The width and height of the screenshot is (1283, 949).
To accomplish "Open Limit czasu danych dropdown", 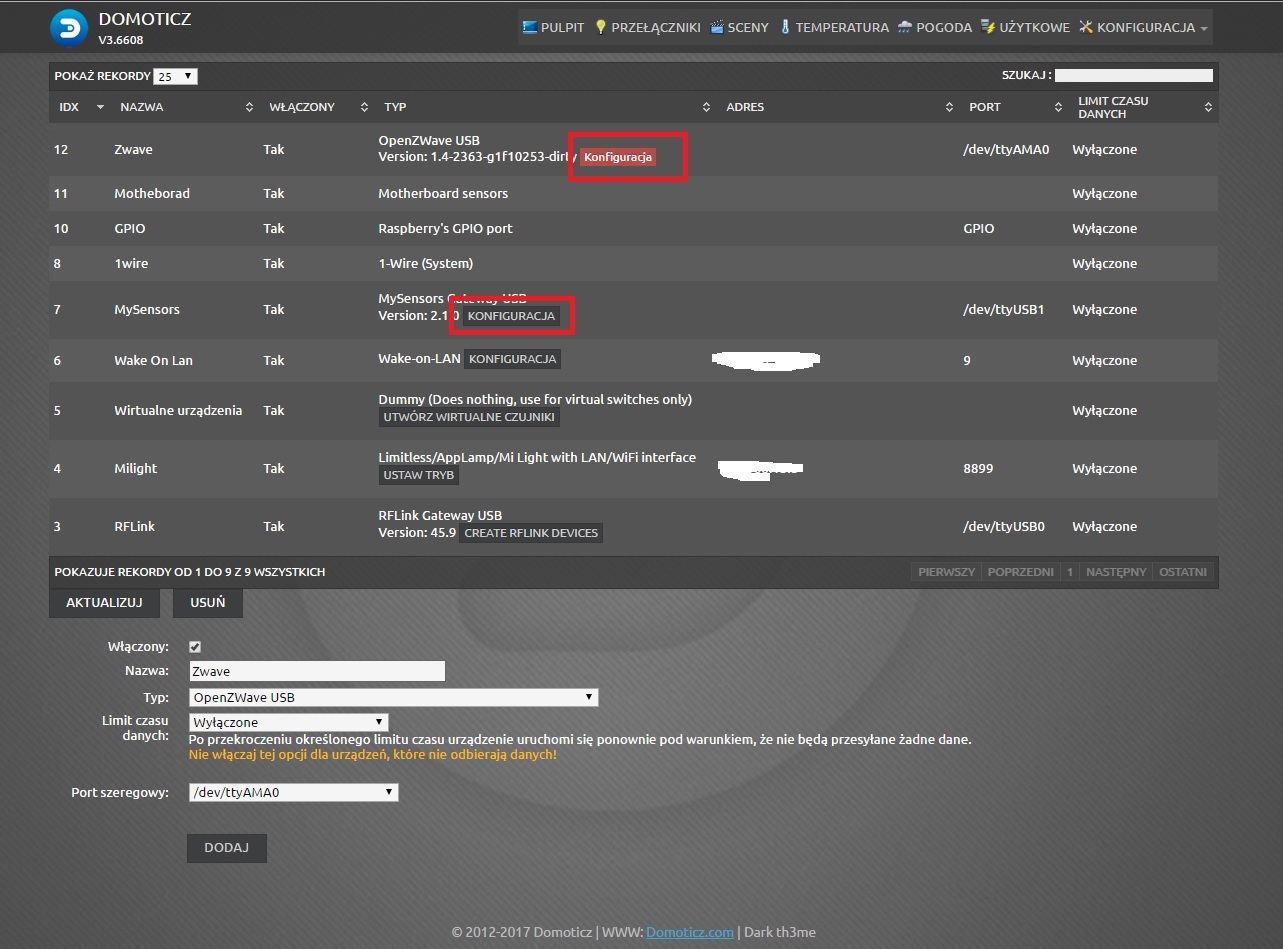I will click(x=289, y=722).
